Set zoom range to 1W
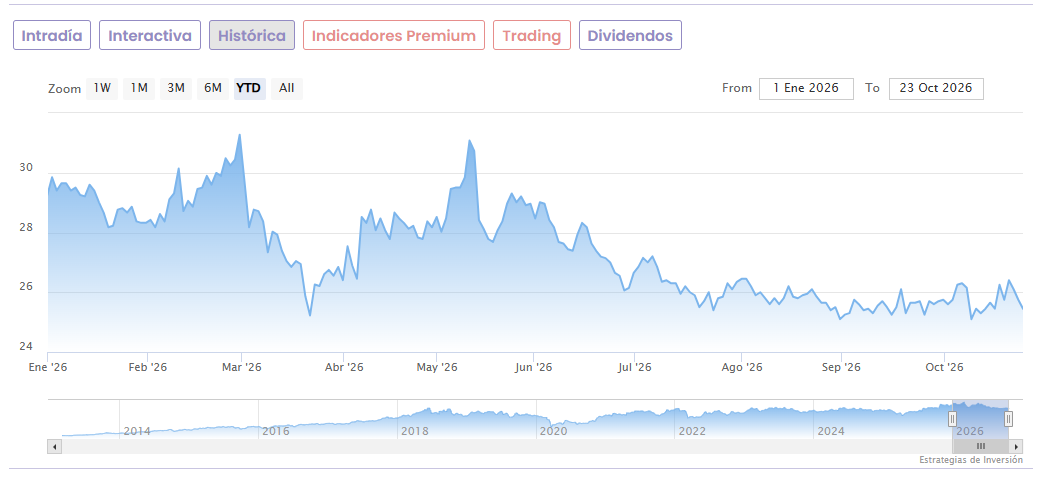The height and width of the screenshot is (479, 1043). 102,88
